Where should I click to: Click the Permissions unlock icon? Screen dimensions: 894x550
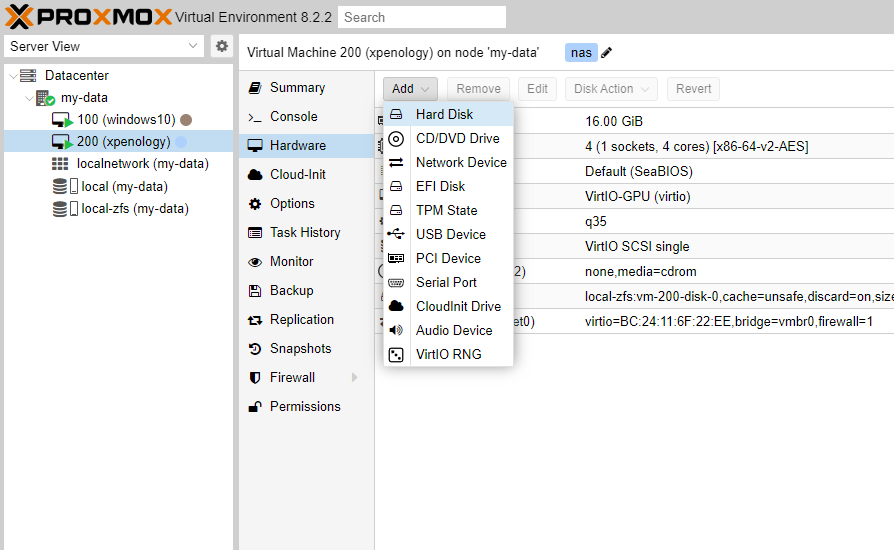pyautogui.click(x=255, y=406)
